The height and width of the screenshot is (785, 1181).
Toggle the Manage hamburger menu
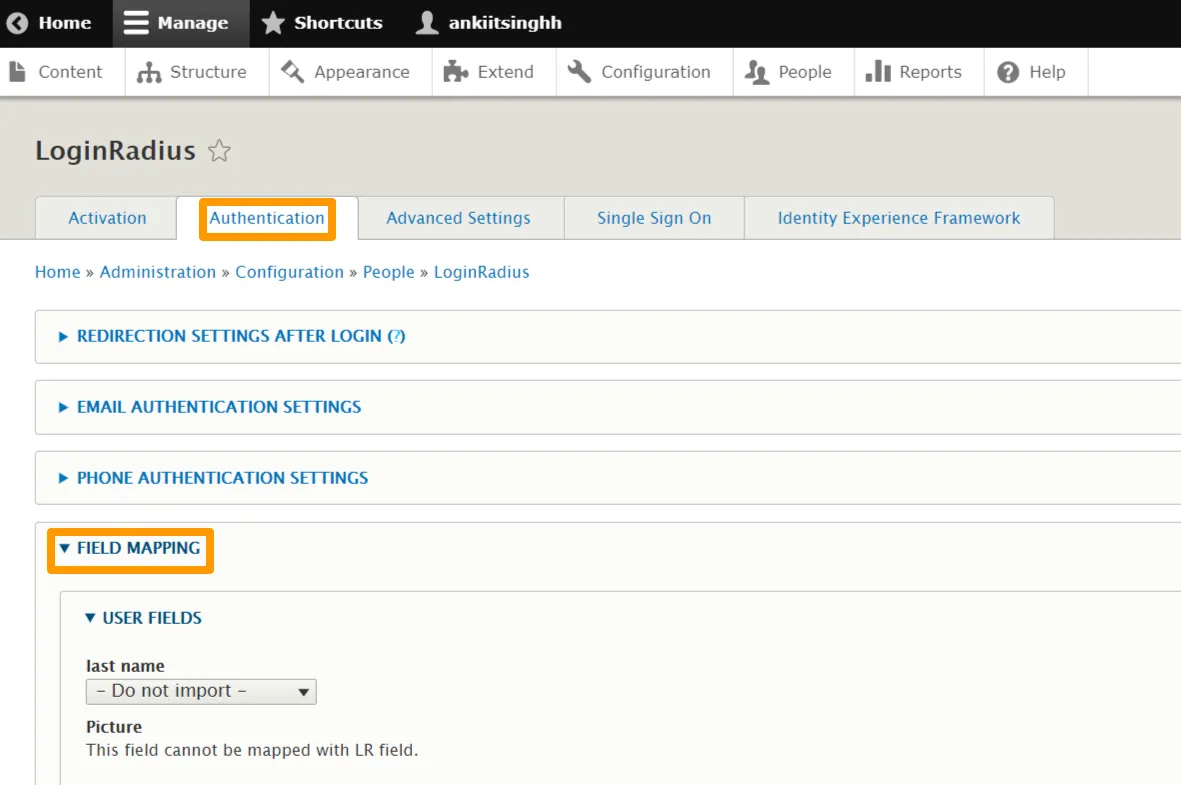tap(136, 23)
